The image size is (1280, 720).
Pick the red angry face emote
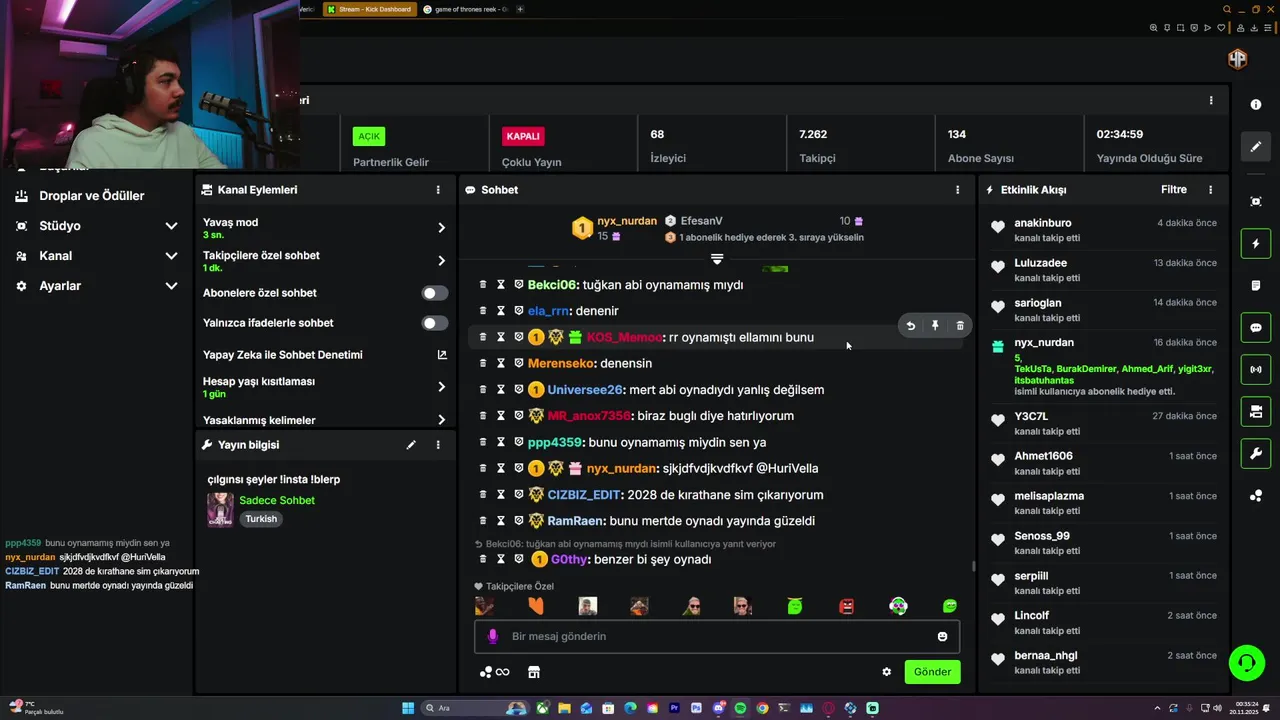coord(847,606)
